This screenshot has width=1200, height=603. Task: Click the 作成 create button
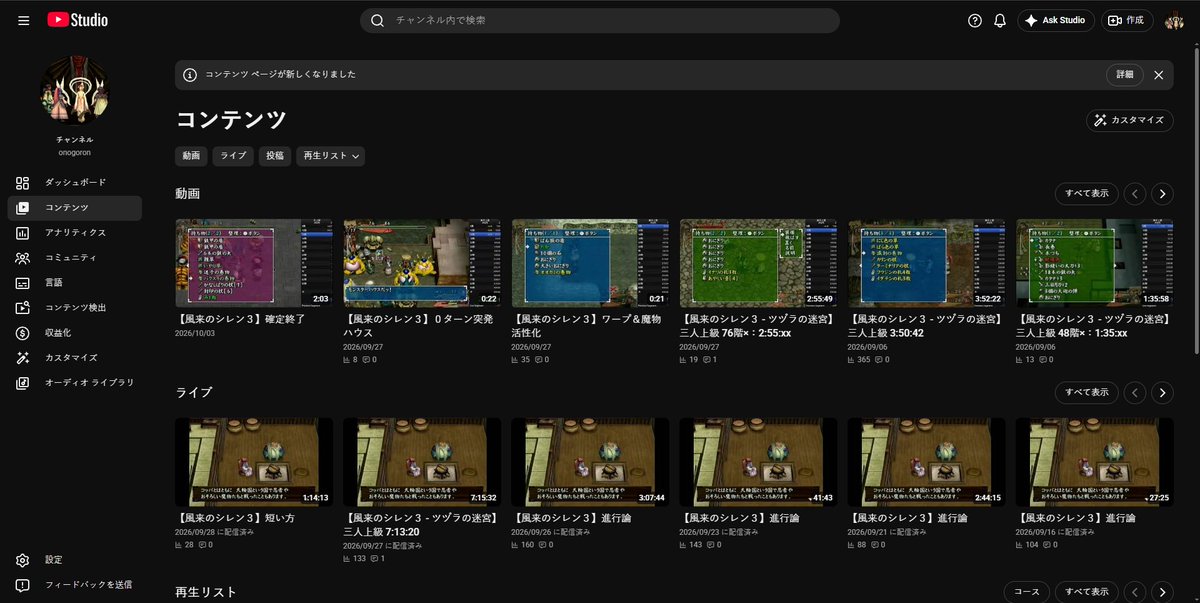pos(1128,20)
